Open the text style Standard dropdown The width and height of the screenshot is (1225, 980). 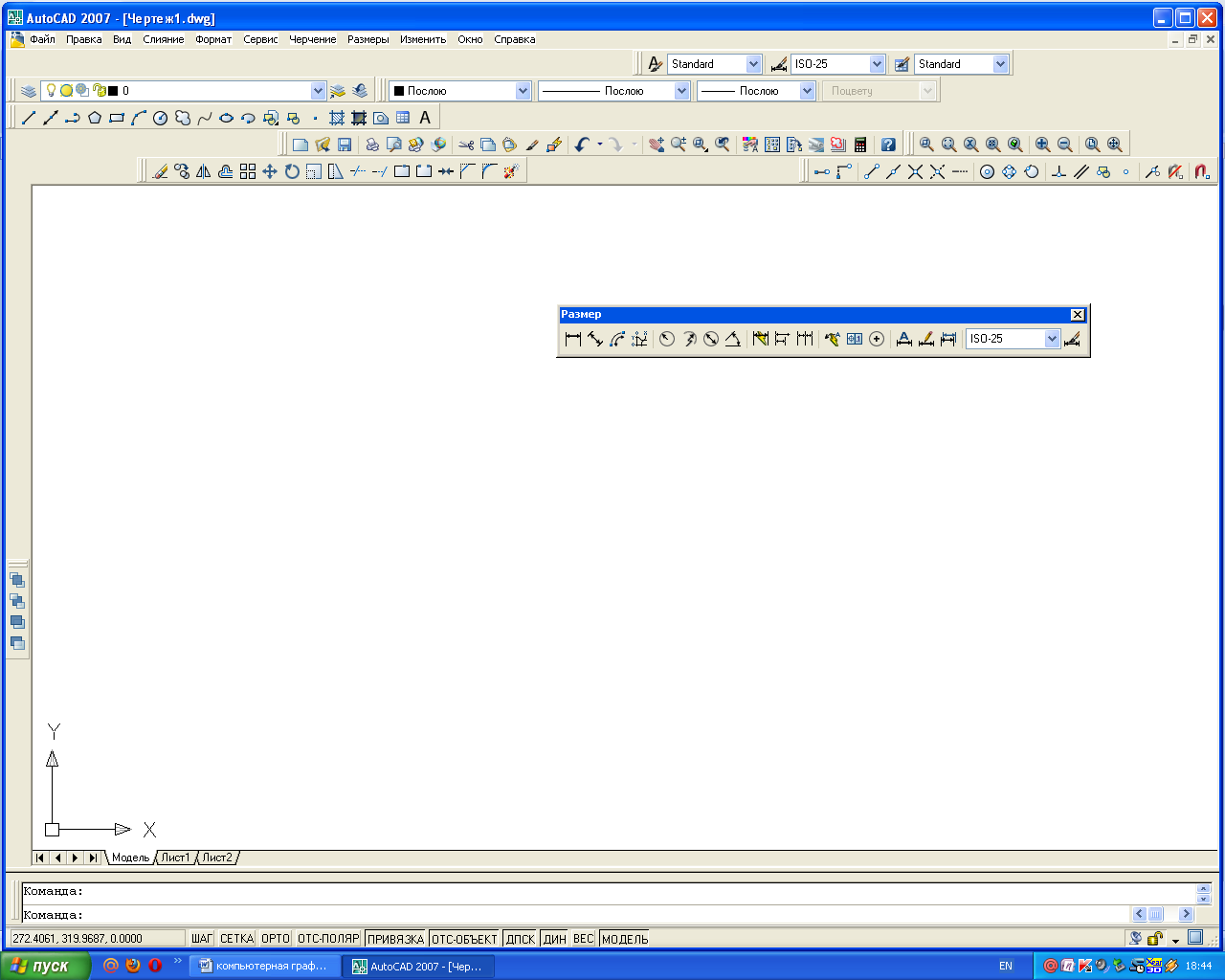(x=753, y=64)
